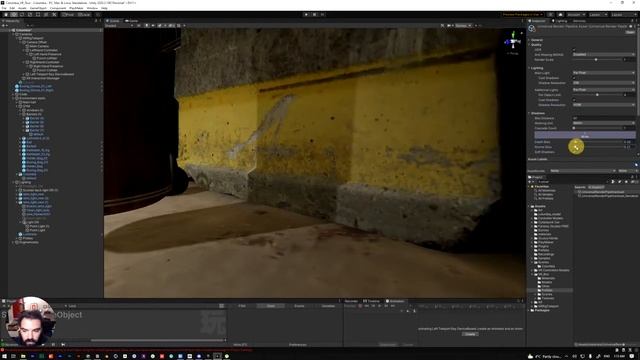Image resolution: width=640 pixels, height=360 pixels.
Task: Click the Step frame button
Action: coord(322,15)
